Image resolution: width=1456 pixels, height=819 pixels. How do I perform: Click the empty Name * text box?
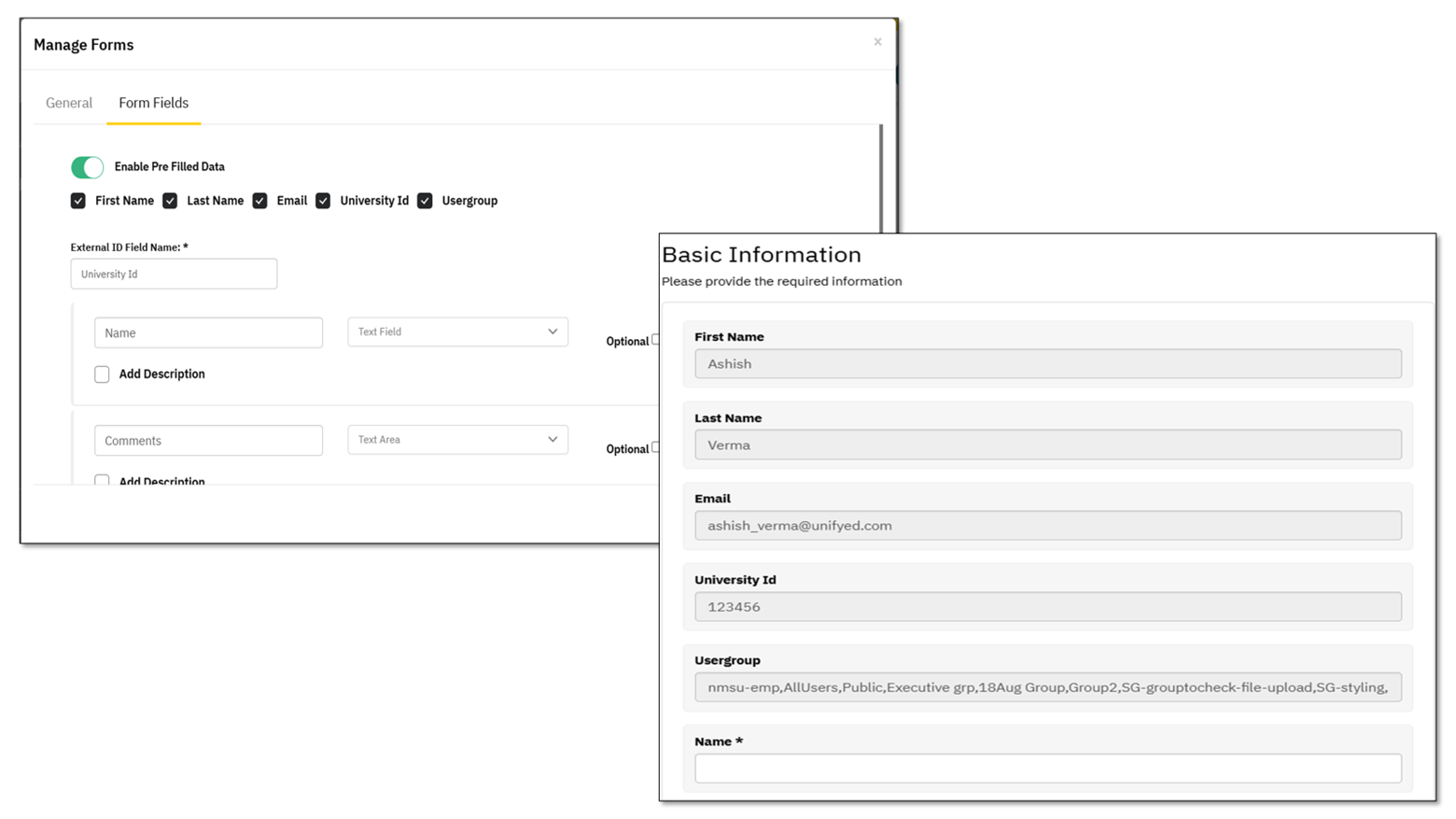click(1047, 769)
